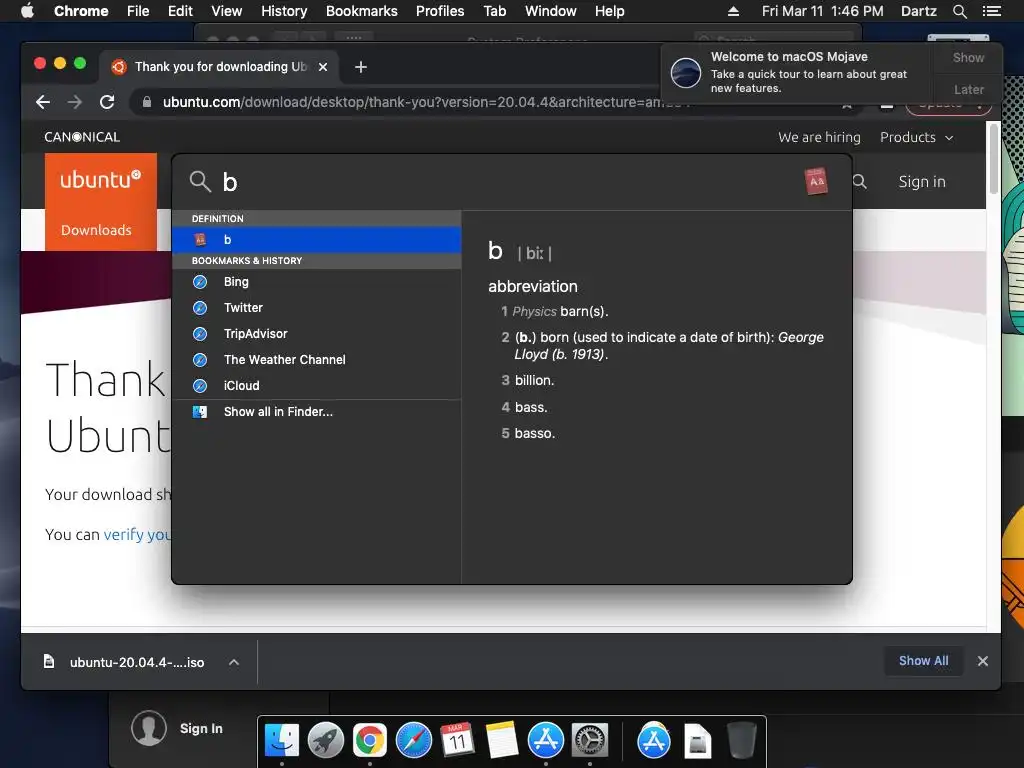Select the Ubuntu download tab

click(x=221, y=67)
